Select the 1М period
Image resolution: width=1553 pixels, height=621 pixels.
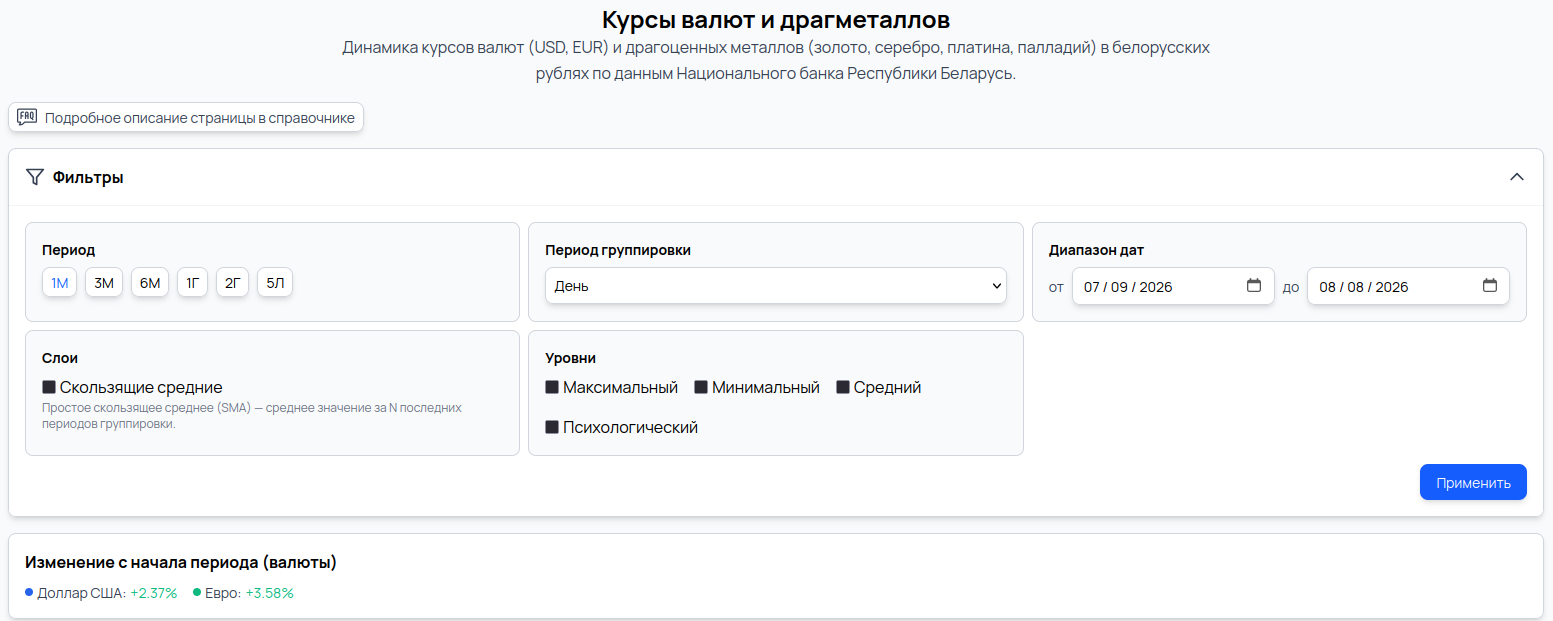(x=60, y=283)
